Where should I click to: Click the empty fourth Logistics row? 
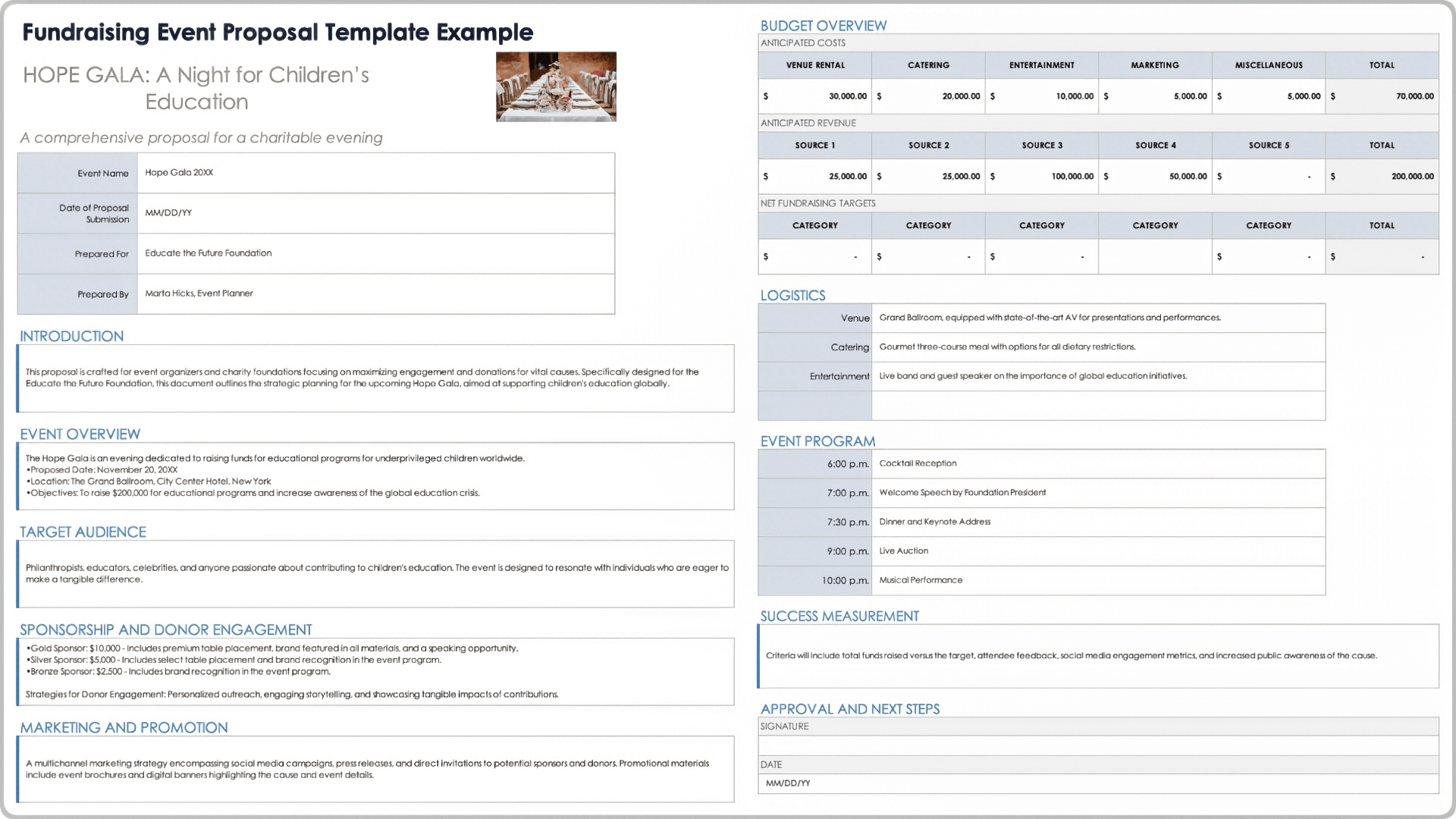(x=1041, y=406)
